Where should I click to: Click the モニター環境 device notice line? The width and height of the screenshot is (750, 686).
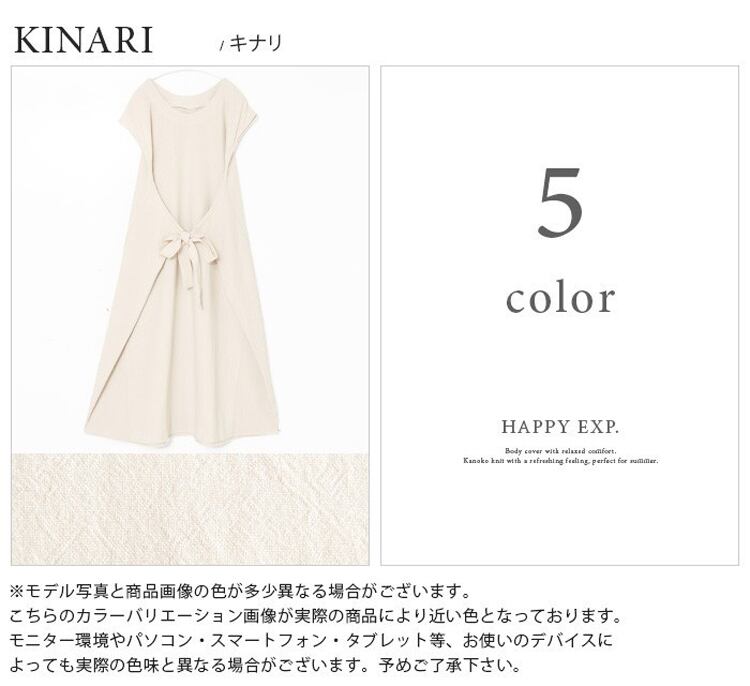click(311, 641)
